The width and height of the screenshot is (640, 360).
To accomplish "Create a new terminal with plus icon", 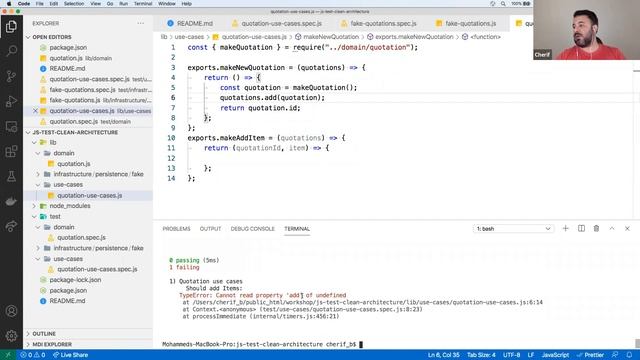I will pyautogui.click(x=565, y=229).
